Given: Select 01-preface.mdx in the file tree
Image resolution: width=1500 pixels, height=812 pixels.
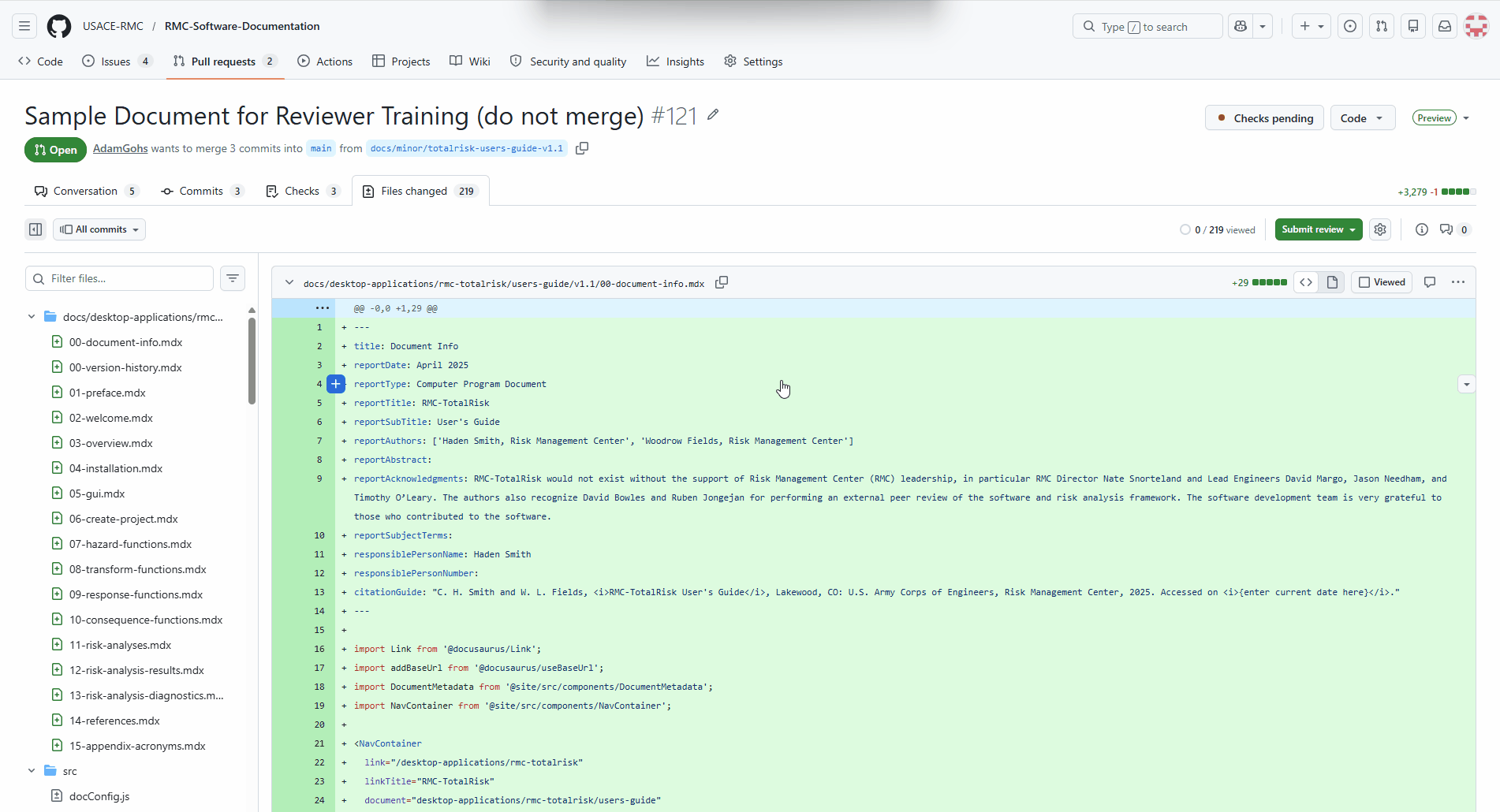Looking at the screenshot, I should tap(107, 393).
